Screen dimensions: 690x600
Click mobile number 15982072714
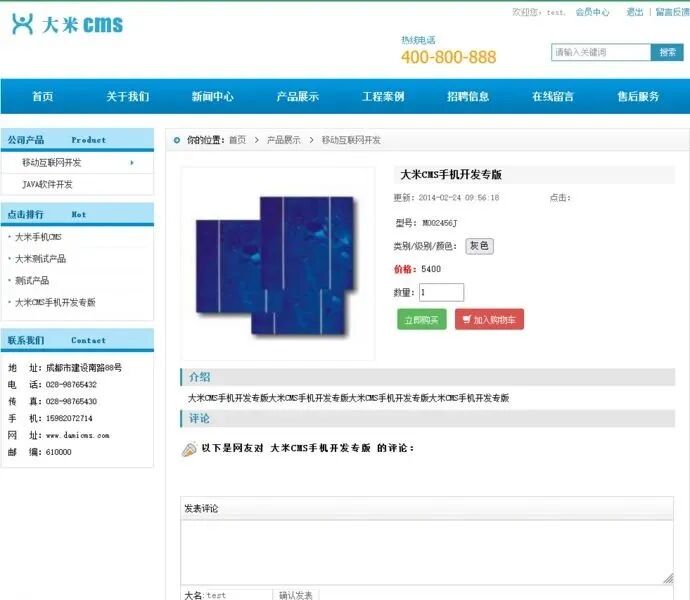[69, 418]
